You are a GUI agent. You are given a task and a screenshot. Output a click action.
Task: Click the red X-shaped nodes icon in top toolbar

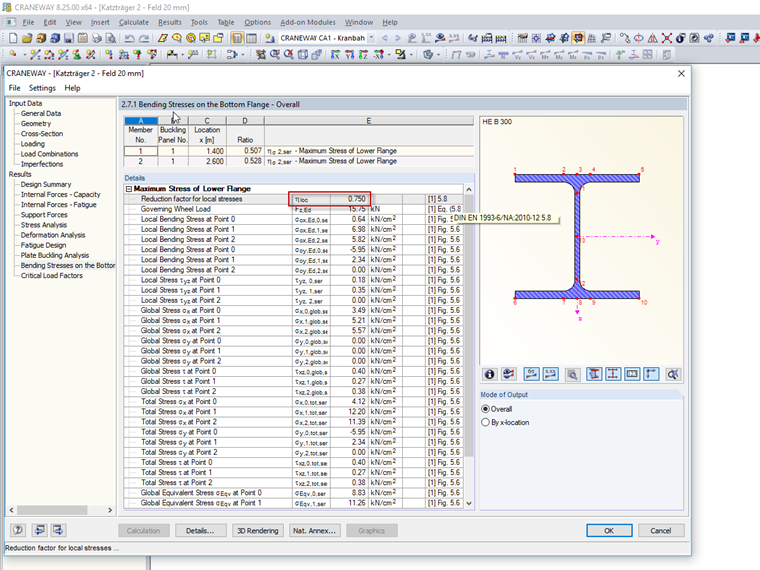pyautogui.click(x=667, y=38)
